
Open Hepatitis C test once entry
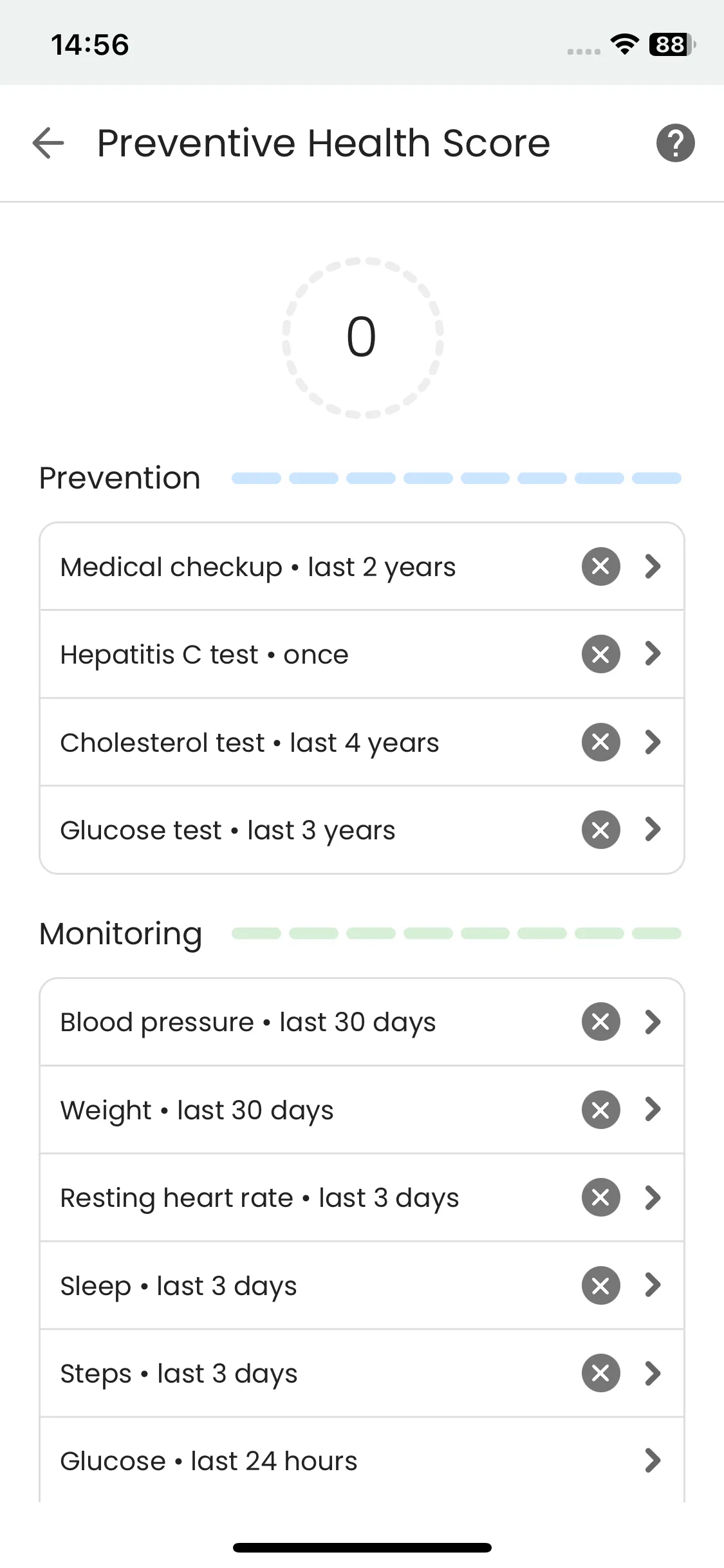pos(204,655)
